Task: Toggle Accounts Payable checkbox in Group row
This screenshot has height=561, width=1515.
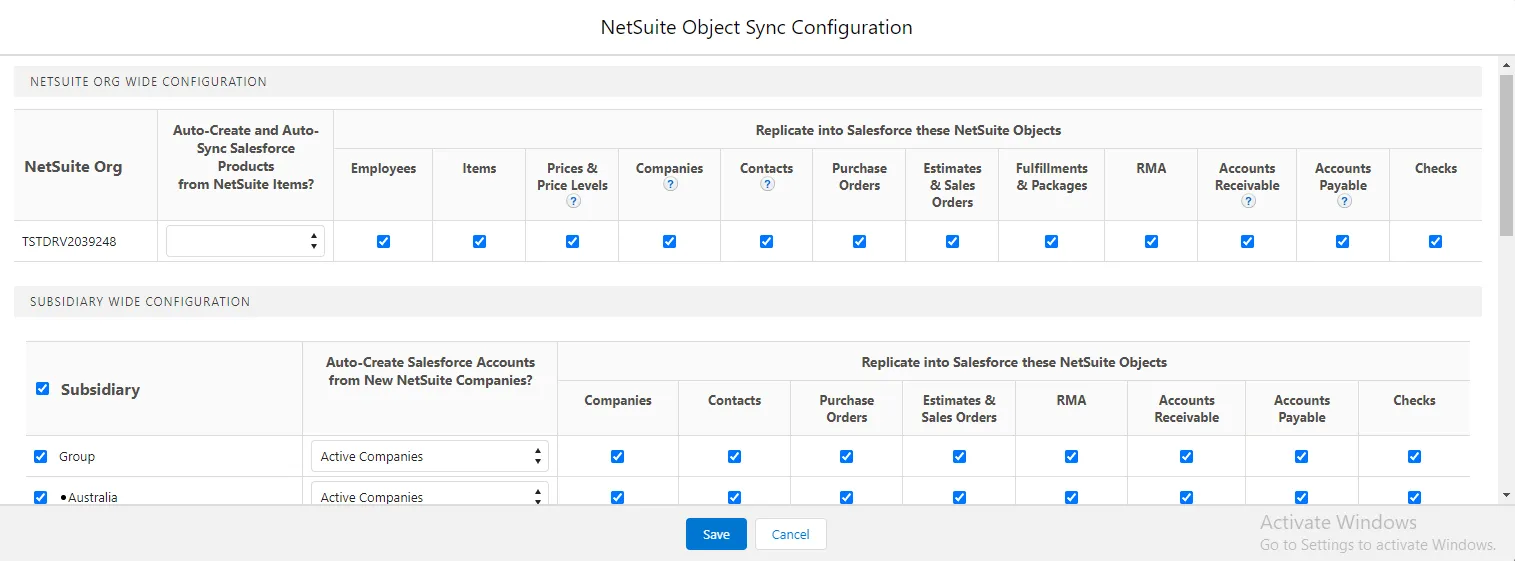Action: (1301, 456)
